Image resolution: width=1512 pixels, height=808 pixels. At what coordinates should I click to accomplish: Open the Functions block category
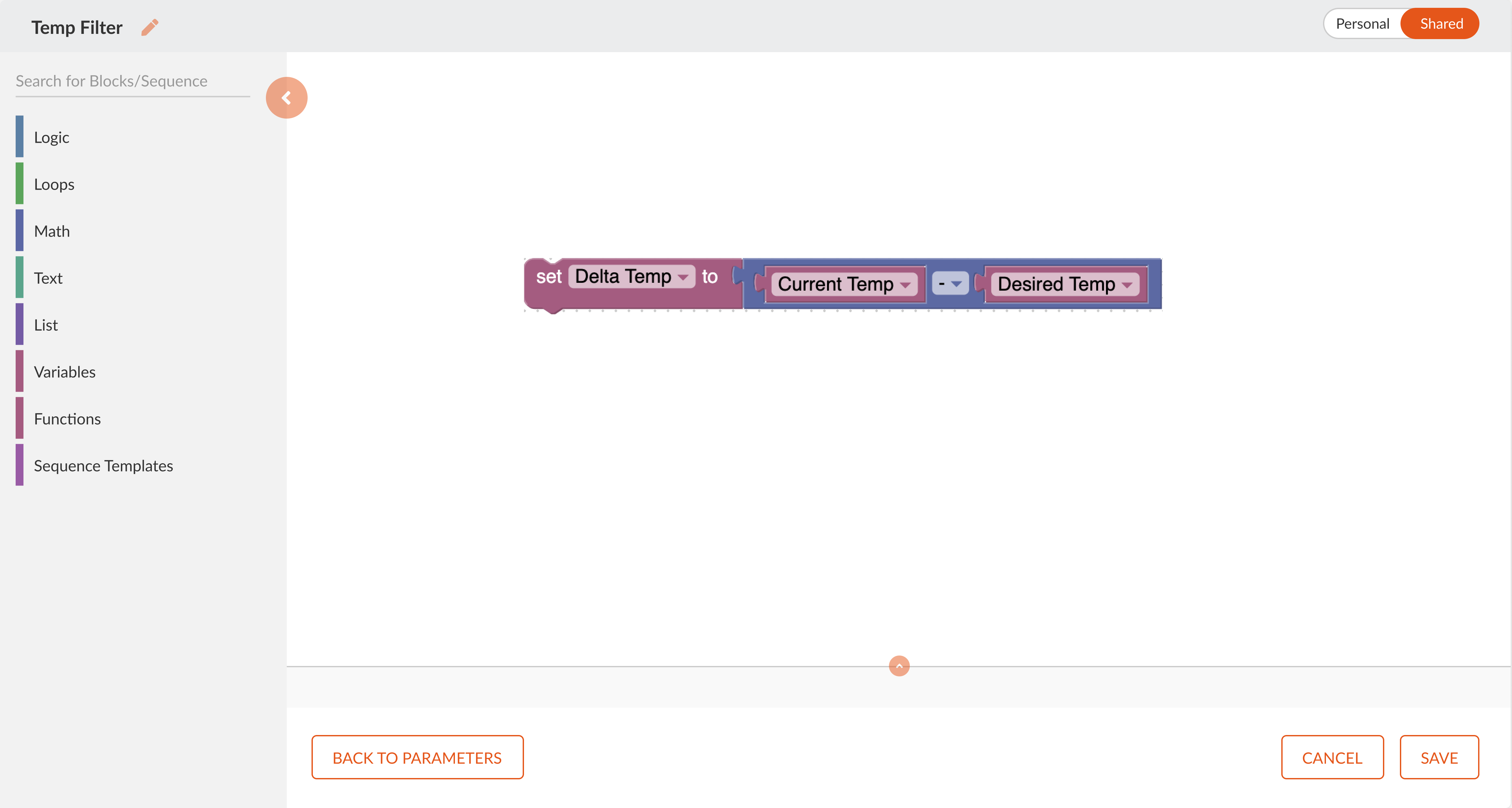[x=133, y=419]
